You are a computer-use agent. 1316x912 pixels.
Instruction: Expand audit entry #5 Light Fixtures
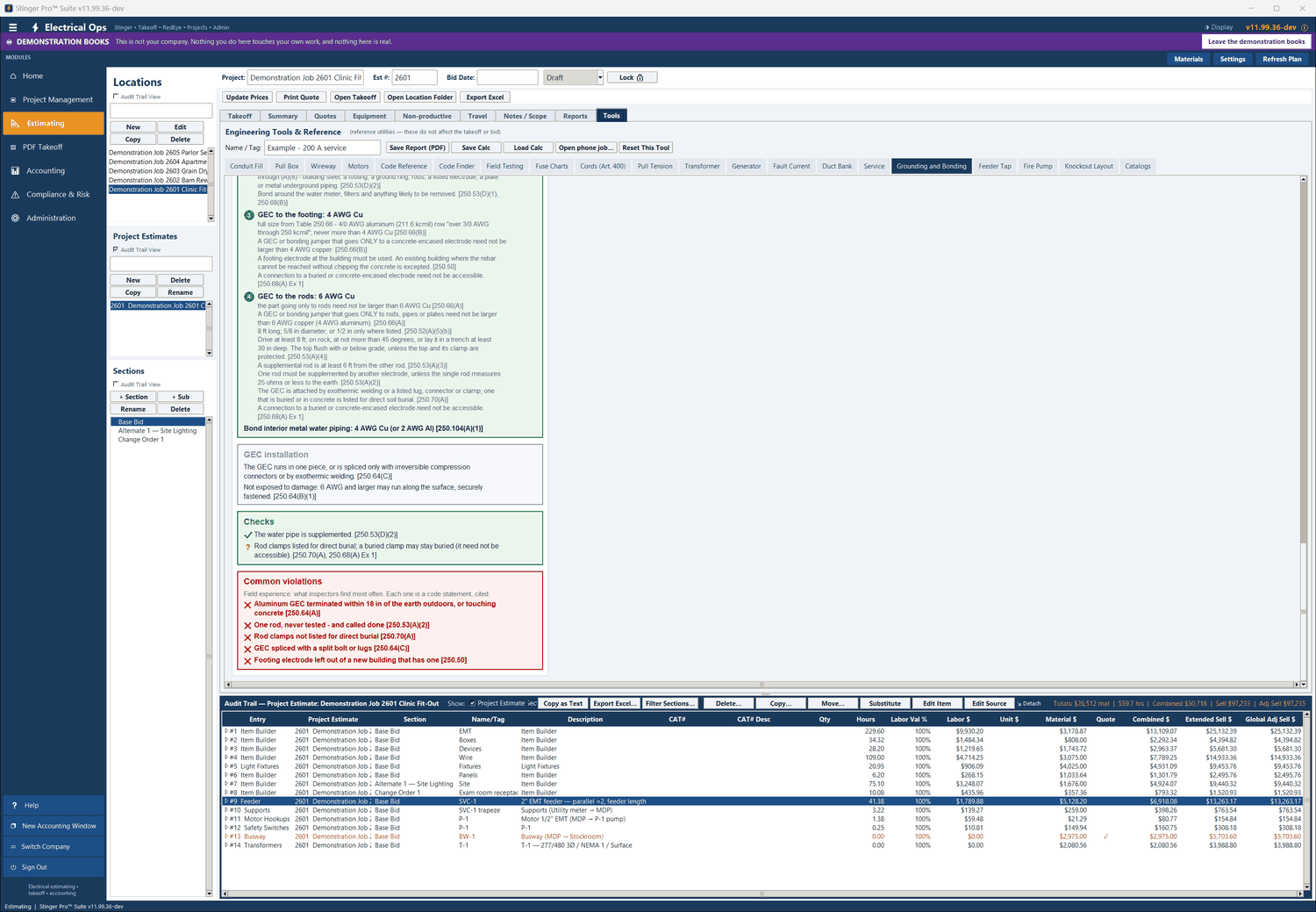[x=226, y=766]
